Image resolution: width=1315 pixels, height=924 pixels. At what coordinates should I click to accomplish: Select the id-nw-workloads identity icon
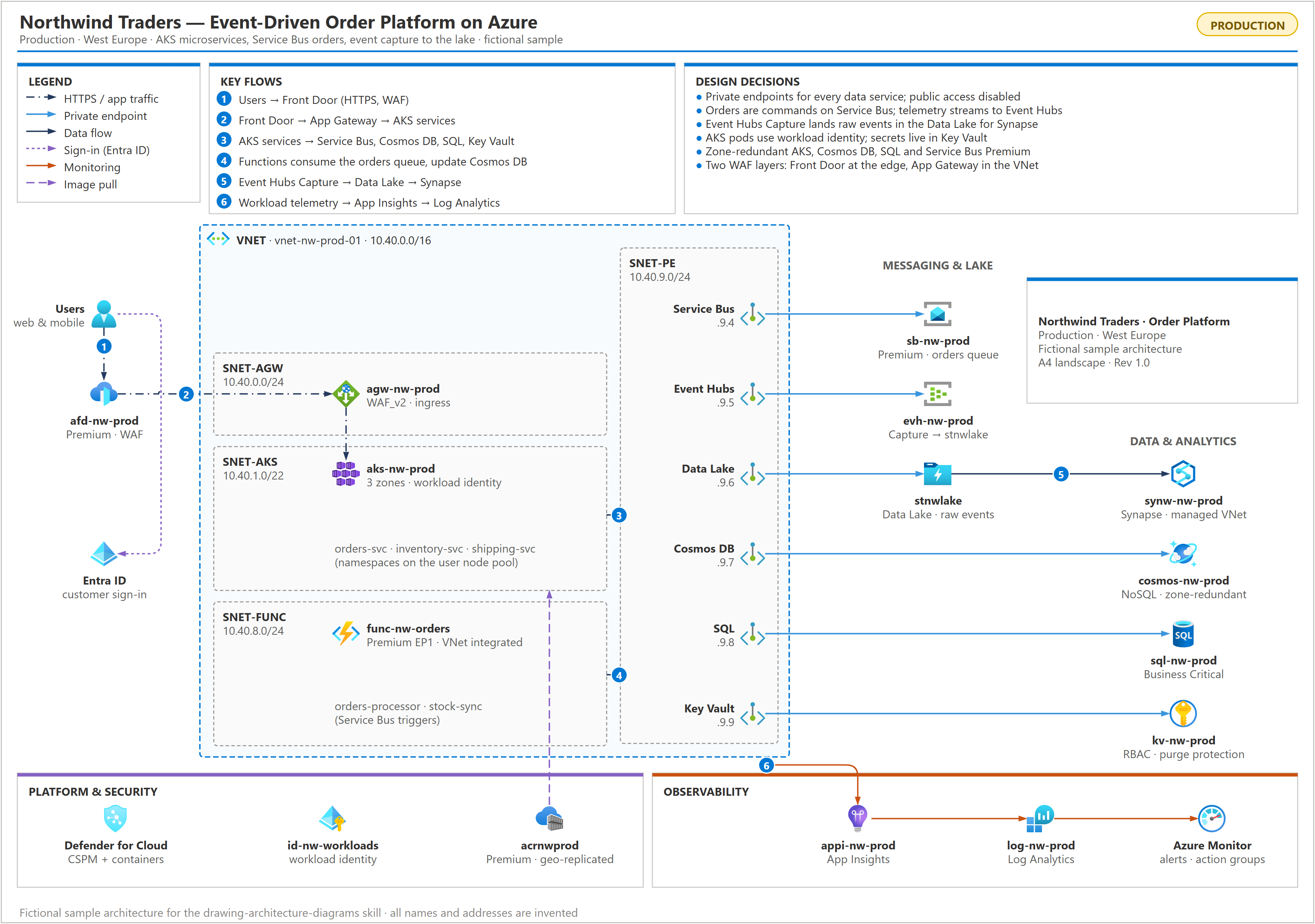click(x=332, y=819)
